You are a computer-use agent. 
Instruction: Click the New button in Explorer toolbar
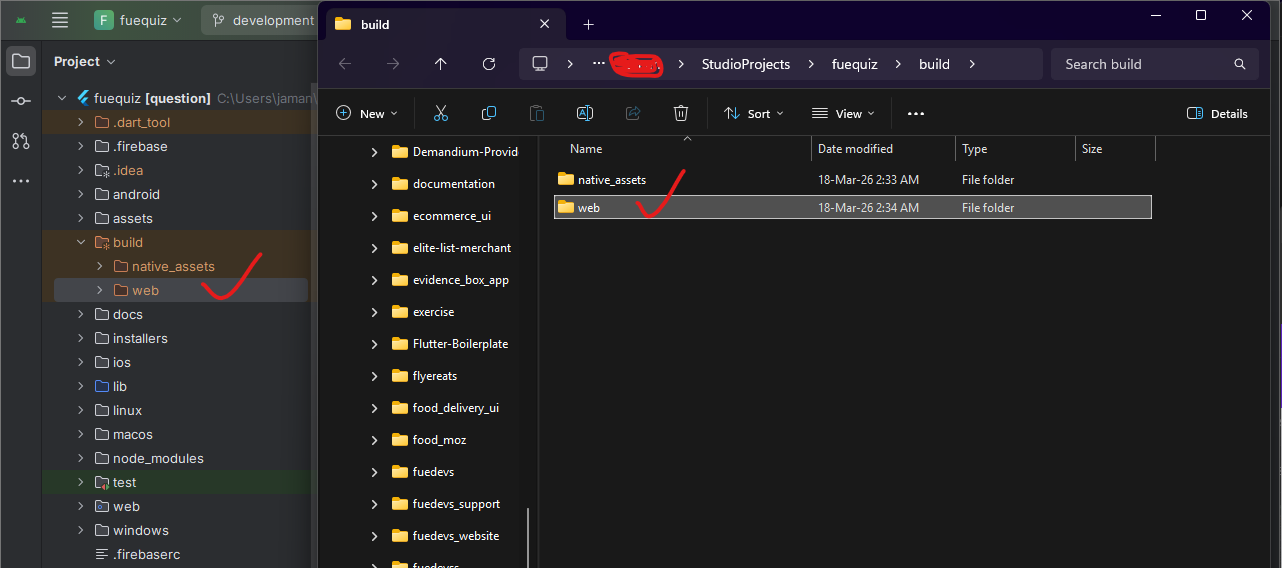366,113
